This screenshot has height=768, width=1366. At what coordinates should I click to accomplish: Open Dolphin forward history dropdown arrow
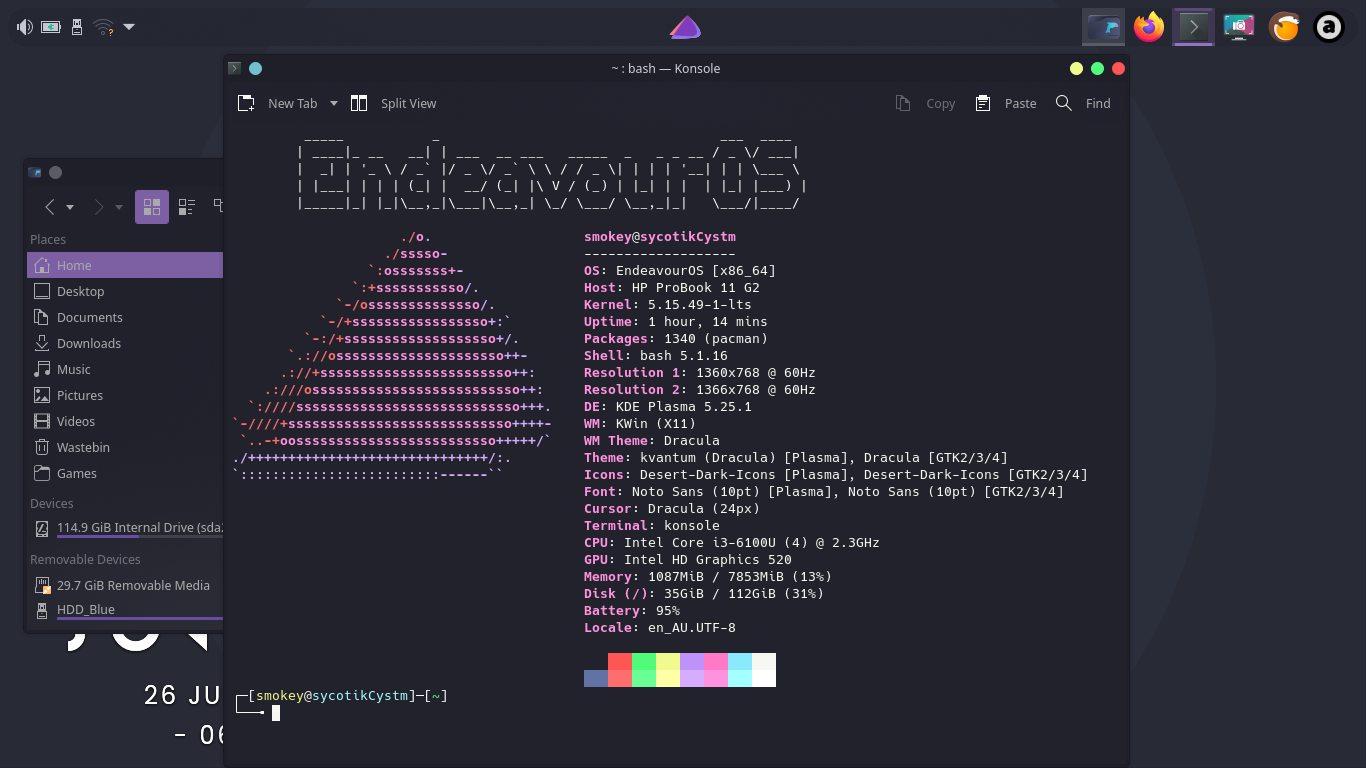pos(119,207)
